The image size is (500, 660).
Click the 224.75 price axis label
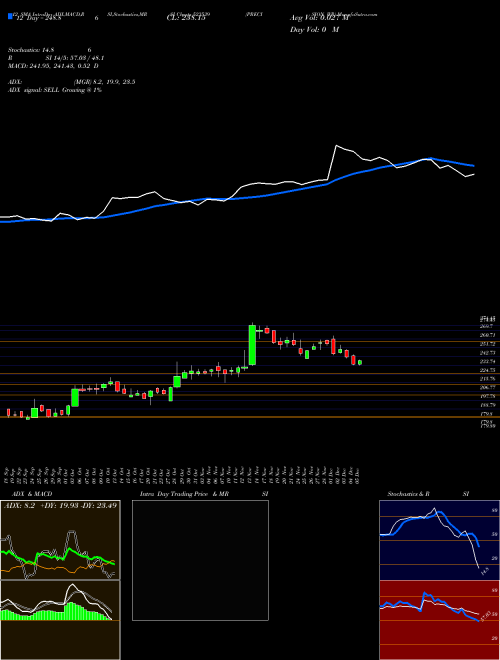488,370
